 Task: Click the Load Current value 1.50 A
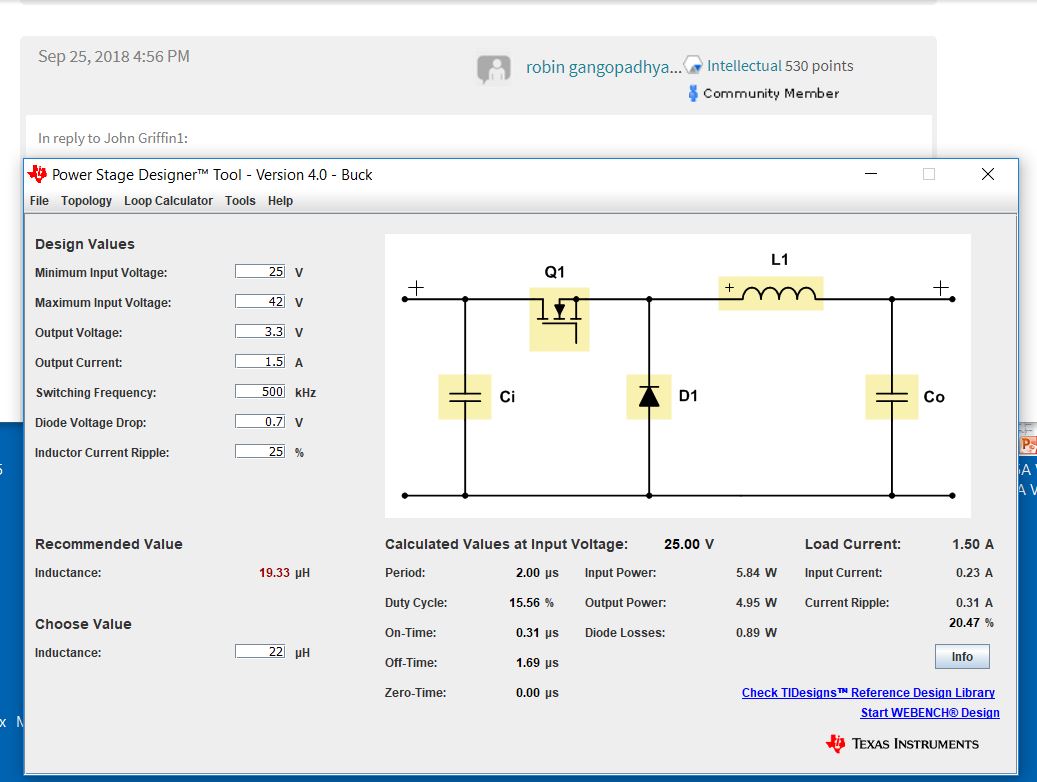pos(973,544)
